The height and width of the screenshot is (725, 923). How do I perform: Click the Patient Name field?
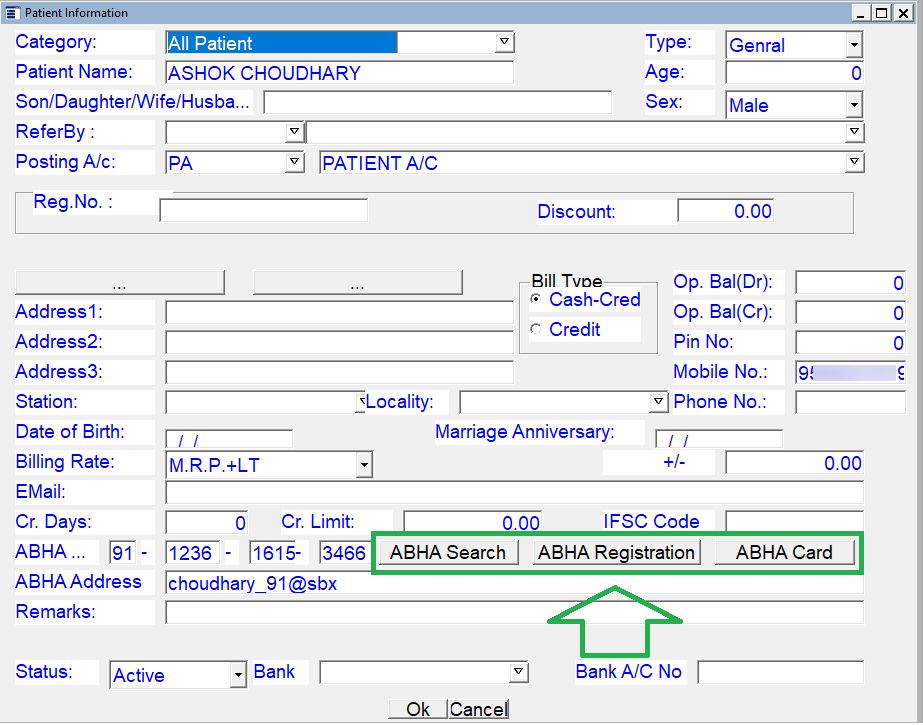pyautogui.click(x=339, y=73)
